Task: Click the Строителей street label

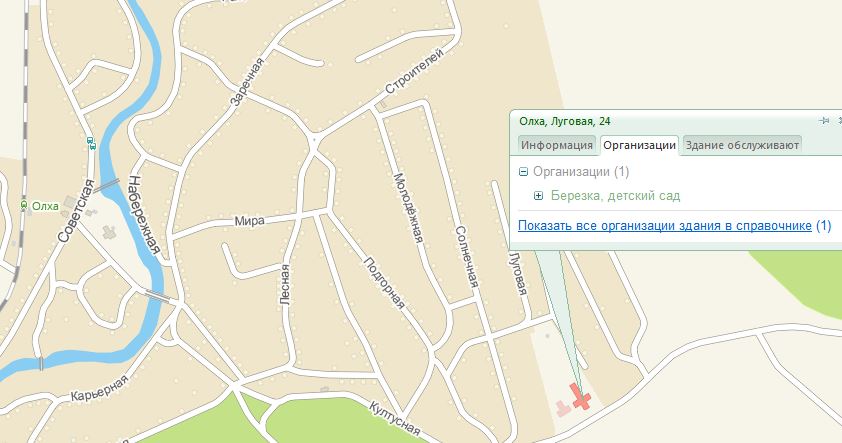Action: (414, 71)
